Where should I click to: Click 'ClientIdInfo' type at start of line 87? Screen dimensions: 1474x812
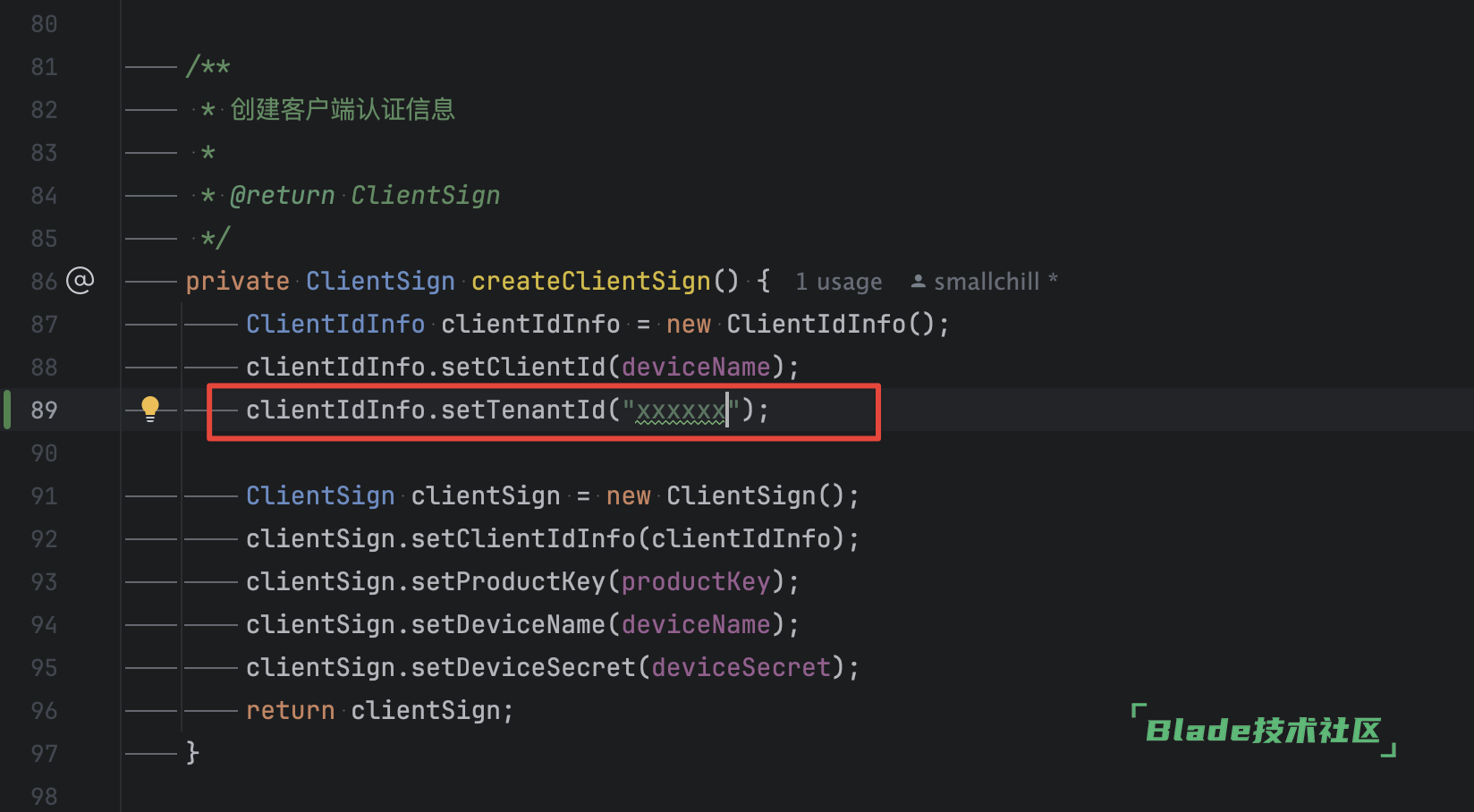point(335,324)
